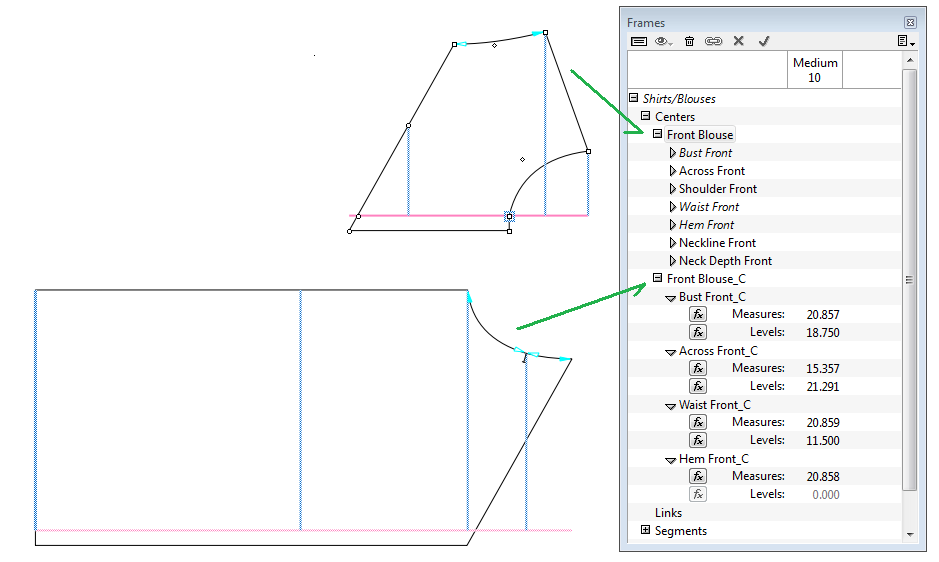The height and width of the screenshot is (562, 939).
Task: Collapse the Hem Front_C item
Action: [x=671, y=460]
